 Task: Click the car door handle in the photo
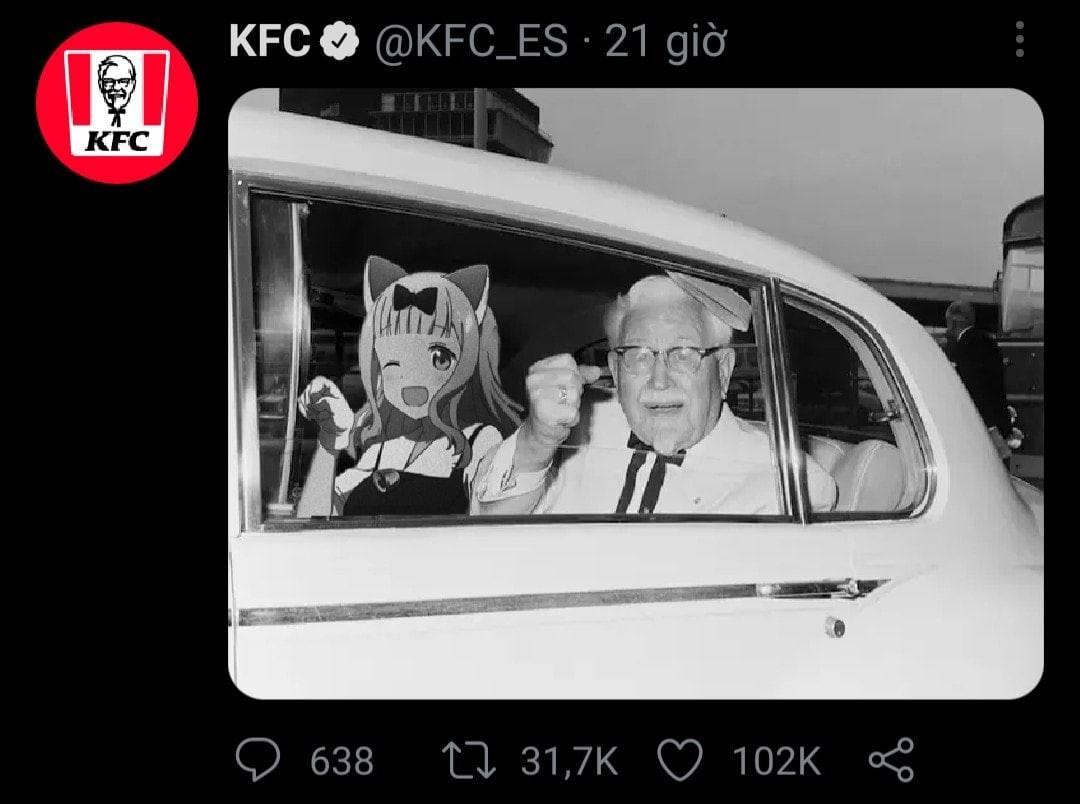point(820,590)
